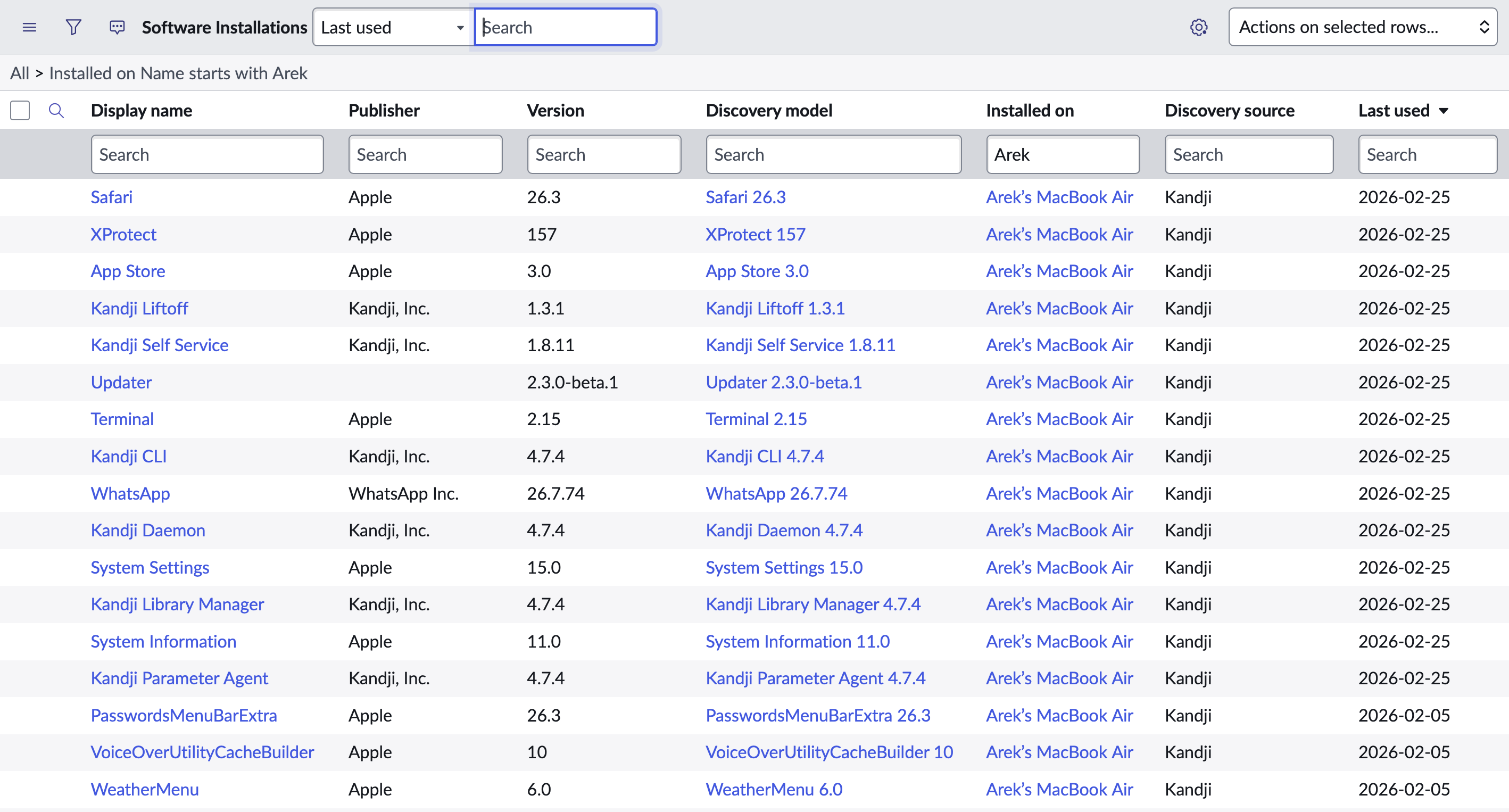Click Discovery model column search box
This screenshot has width=1509, height=812.
834,155
